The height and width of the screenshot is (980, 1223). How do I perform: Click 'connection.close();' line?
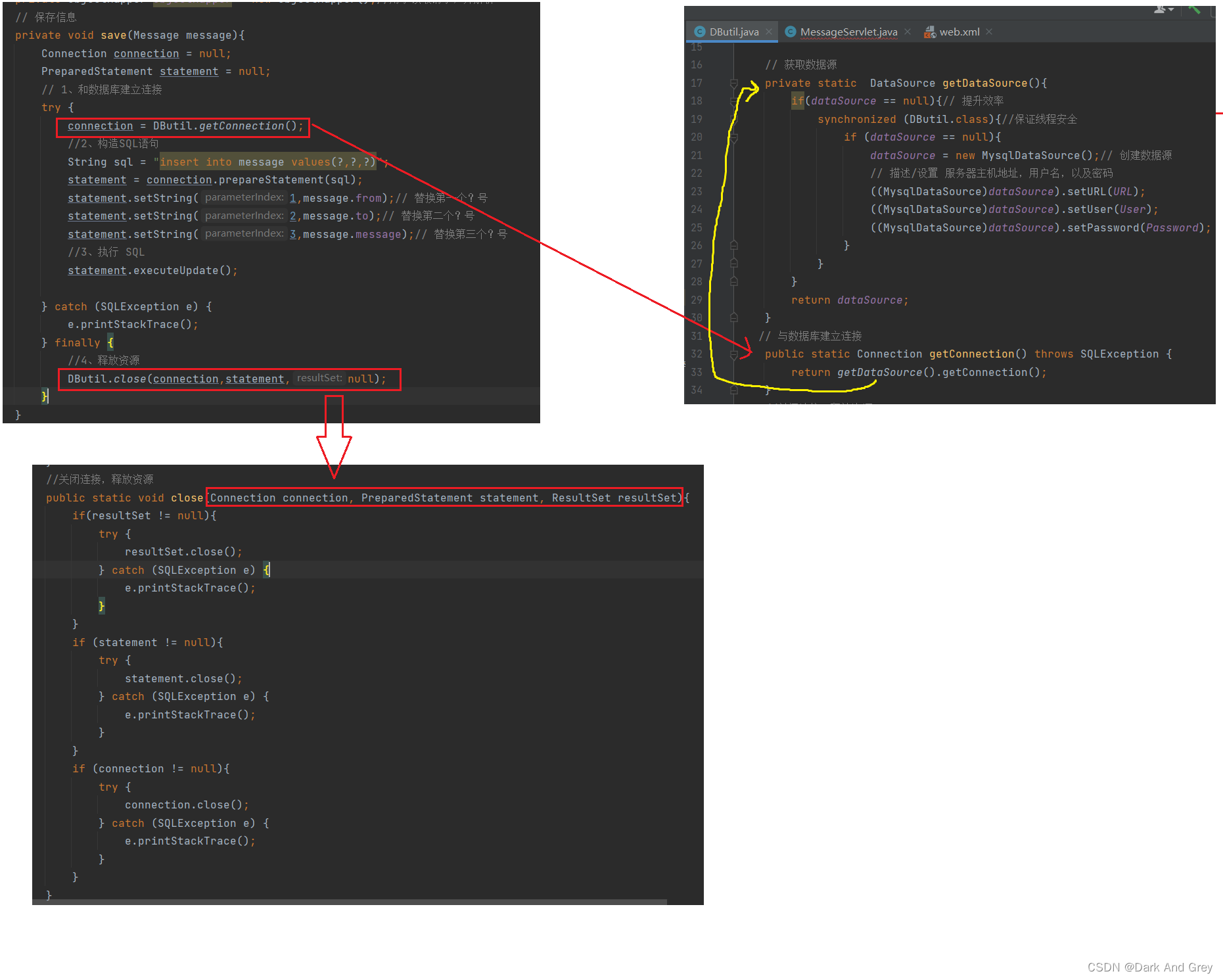tap(187, 805)
